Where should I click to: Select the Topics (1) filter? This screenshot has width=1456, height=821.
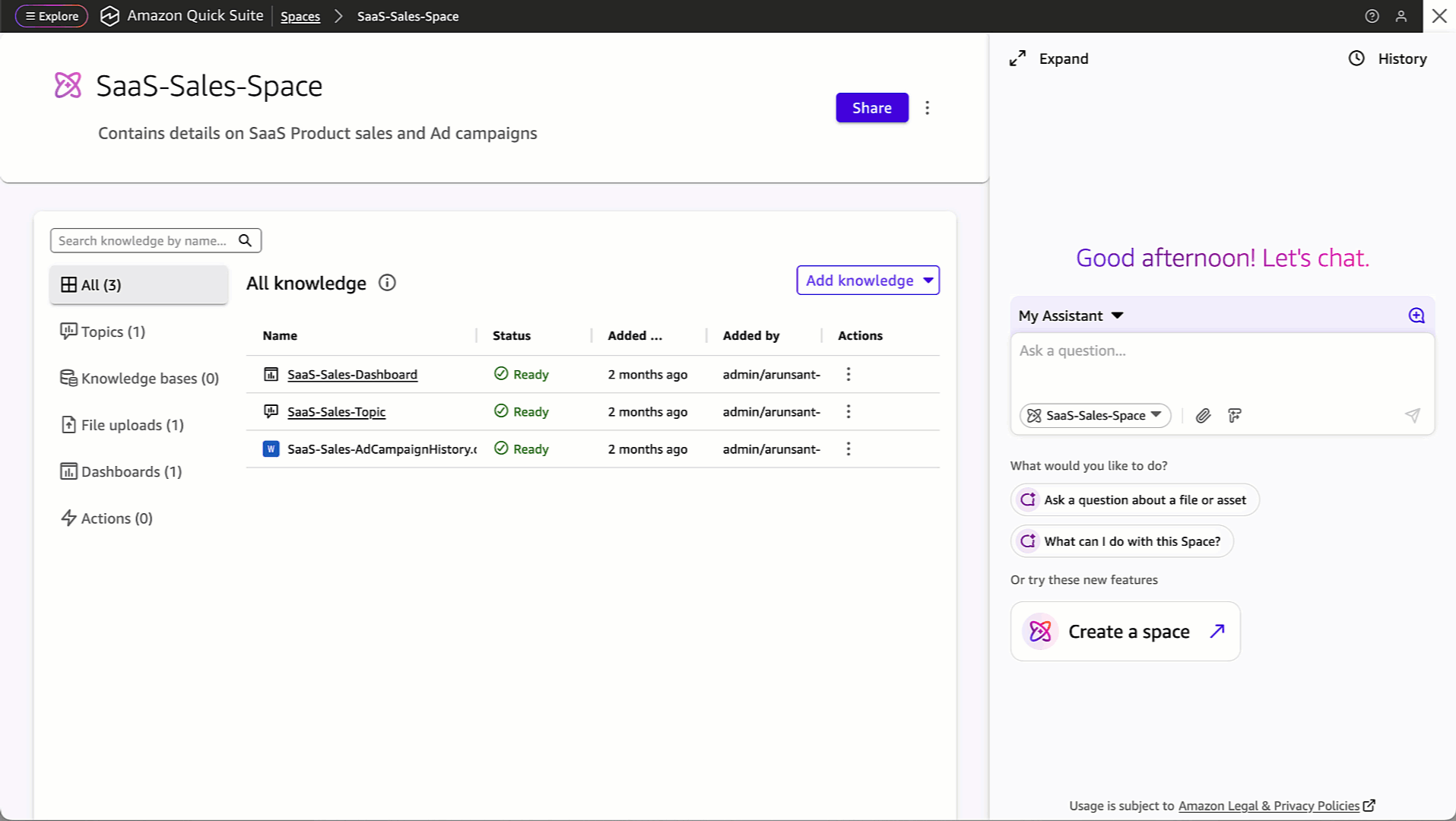click(x=113, y=331)
